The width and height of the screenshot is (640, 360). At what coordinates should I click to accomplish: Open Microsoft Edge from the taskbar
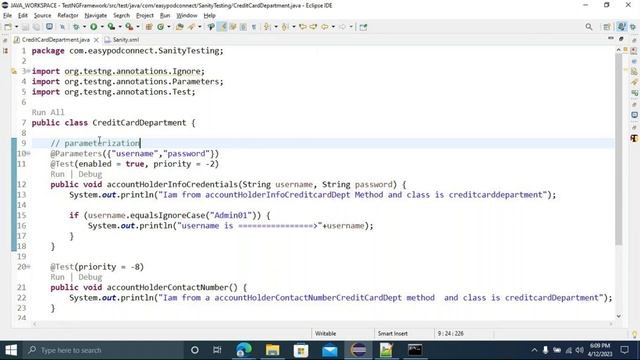[x=244, y=350]
